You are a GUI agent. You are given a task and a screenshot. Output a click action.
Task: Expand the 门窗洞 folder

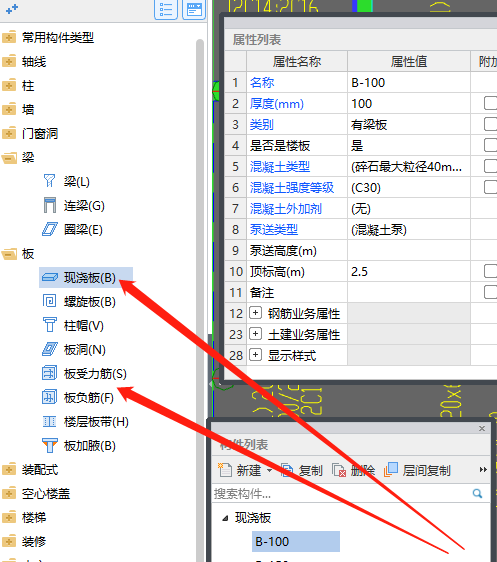[x=9, y=133]
